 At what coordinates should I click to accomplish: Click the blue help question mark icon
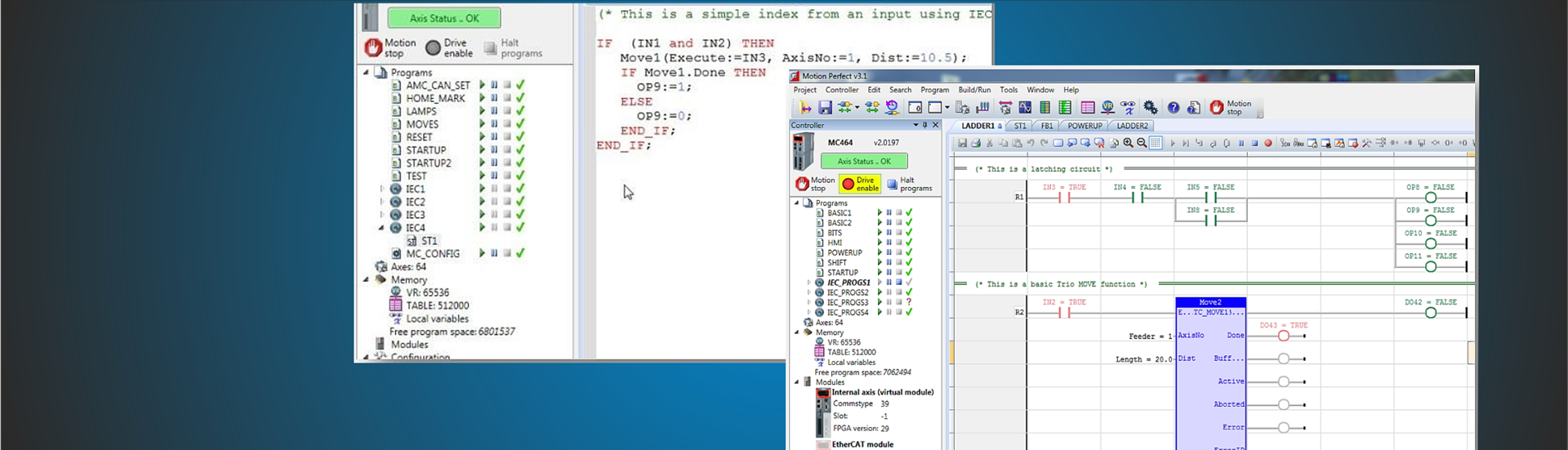[1173, 108]
